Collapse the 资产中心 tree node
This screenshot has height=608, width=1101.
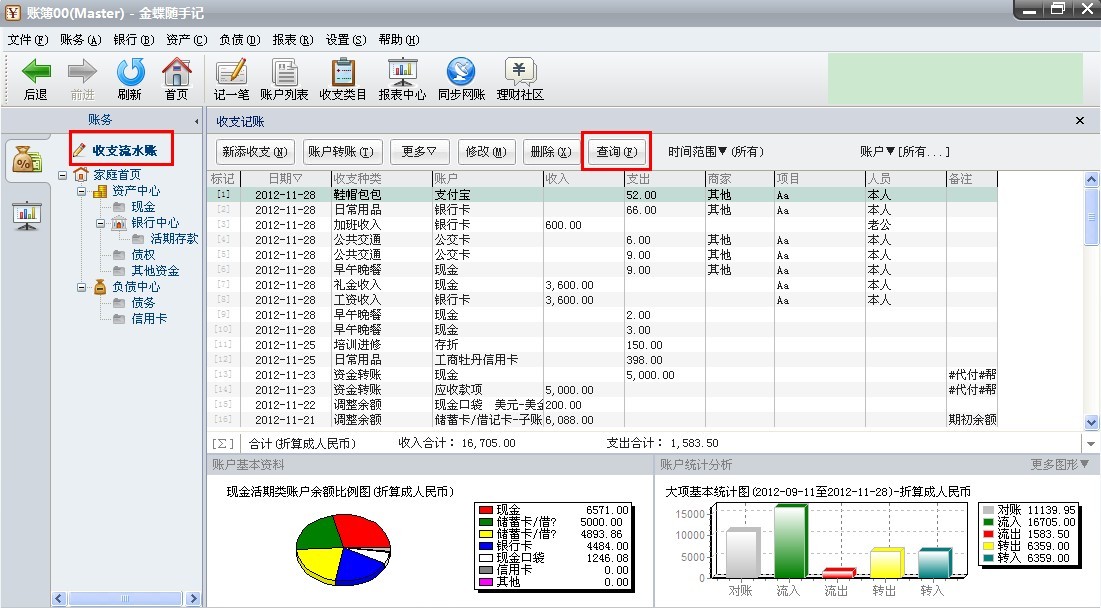[81, 191]
